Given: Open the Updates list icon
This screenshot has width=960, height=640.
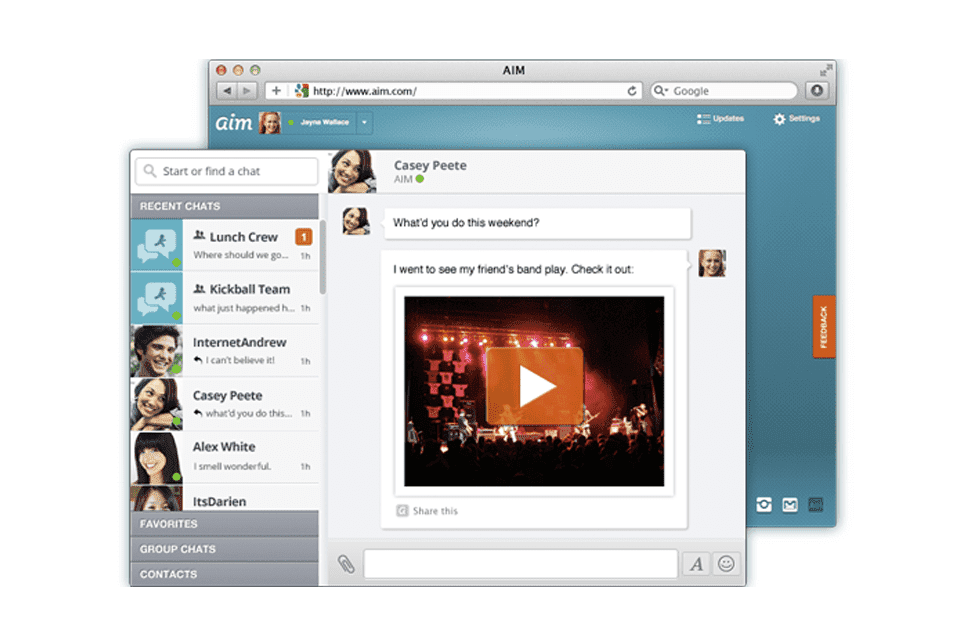Looking at the screenshot, I should click(x=703, y=119).
